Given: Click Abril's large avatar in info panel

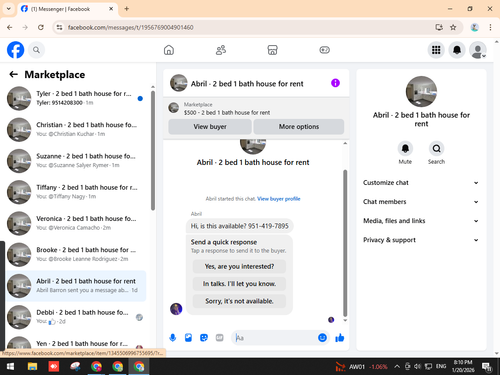Looking at the screenshot, I should pyautogui.click(x=421, y=92).
